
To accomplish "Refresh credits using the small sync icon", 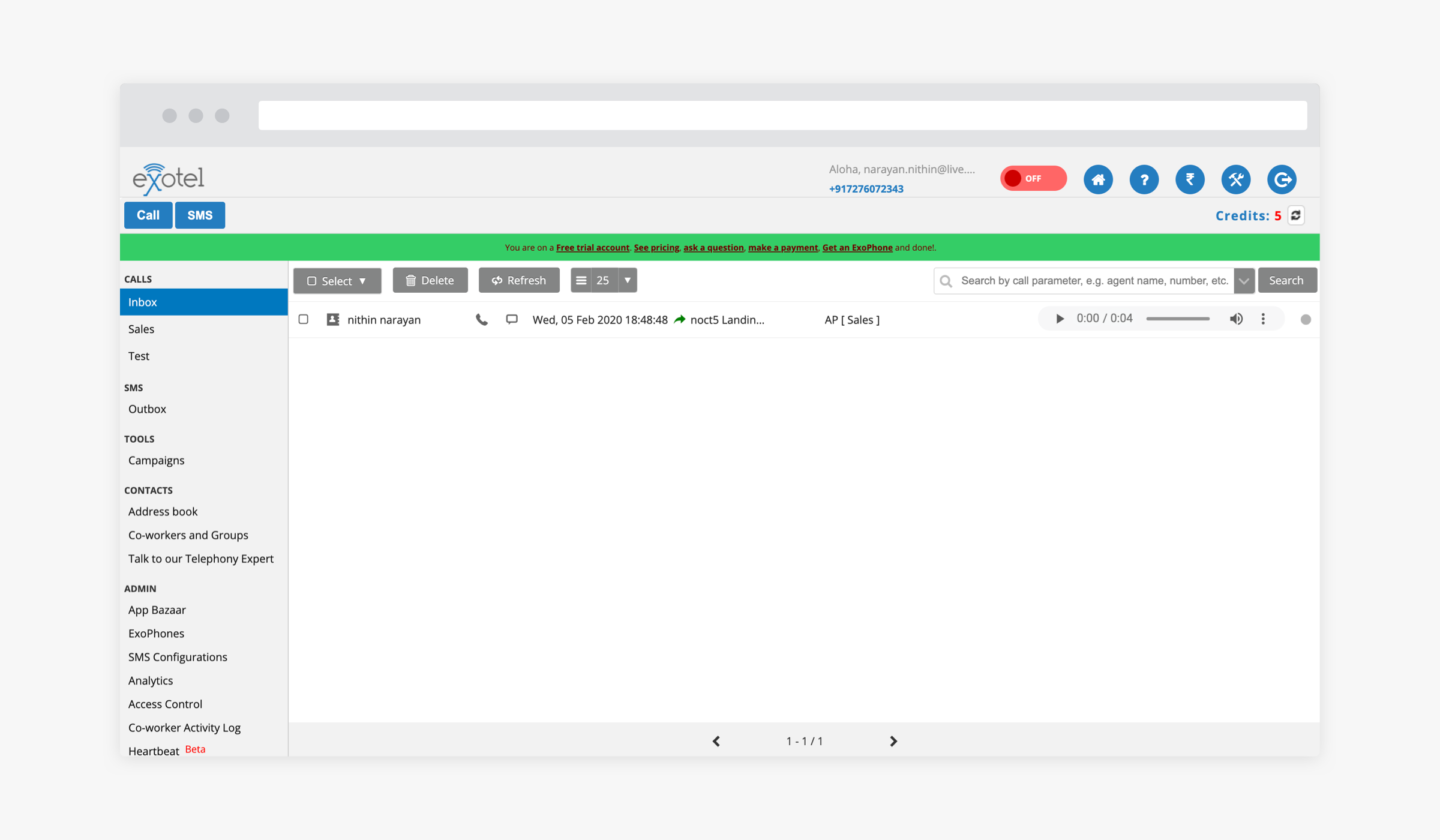I will (x=1296, y=215).
